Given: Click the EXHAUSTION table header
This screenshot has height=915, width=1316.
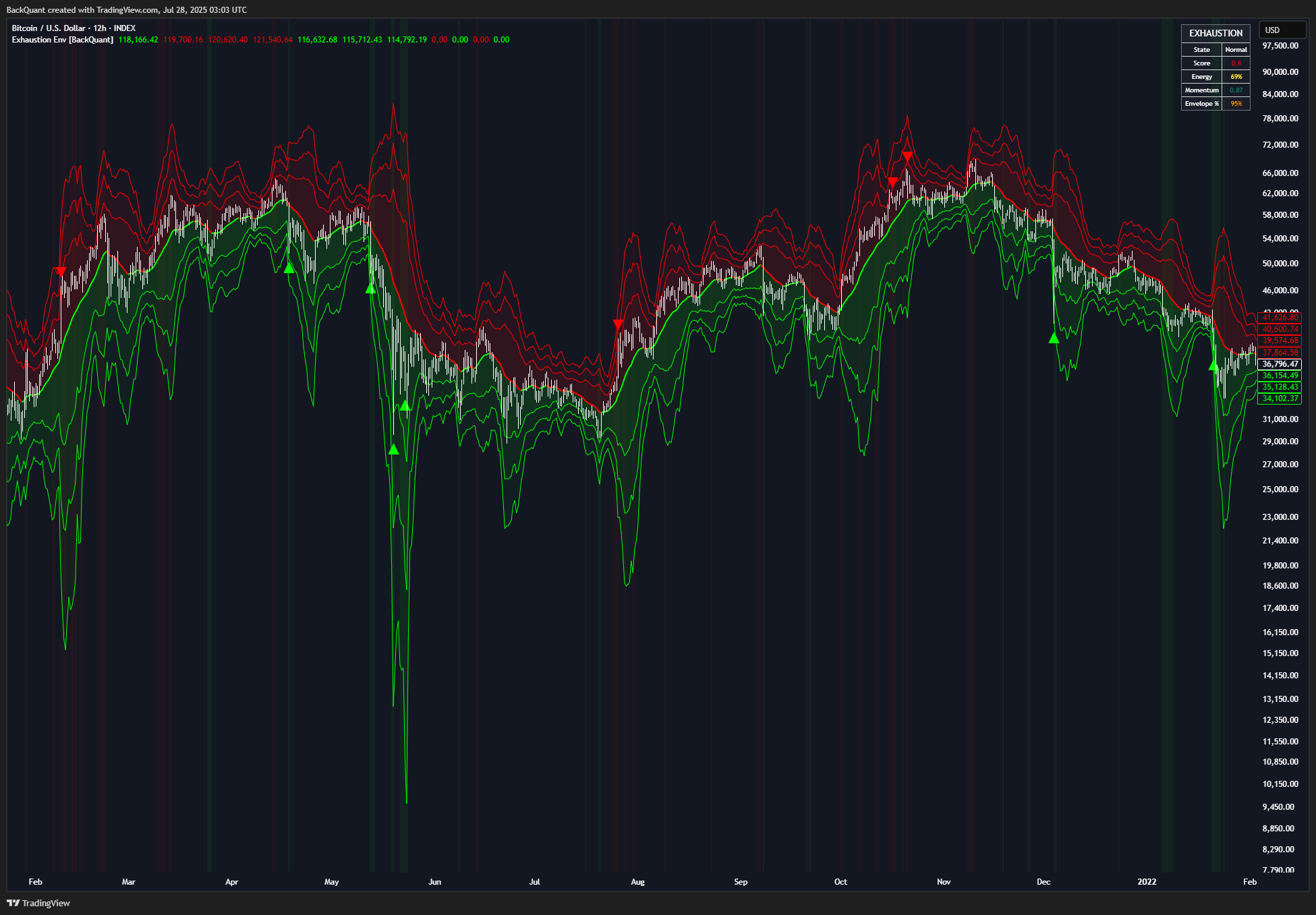Looking at the screenshot, I should coord(1215,33).
